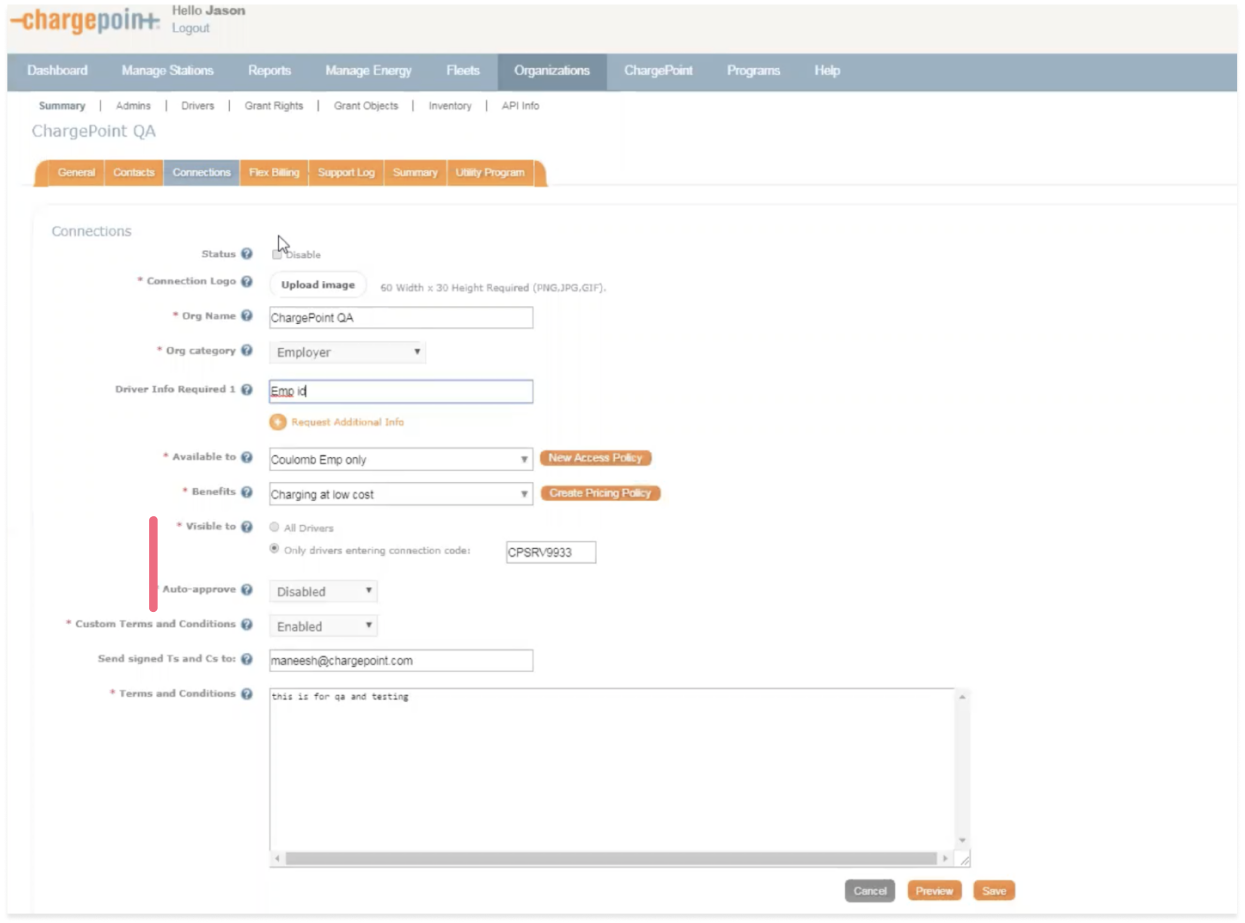Click the Driver Info Required 1 field
This screenshot has width=1245, height=923.
[401, 392]
